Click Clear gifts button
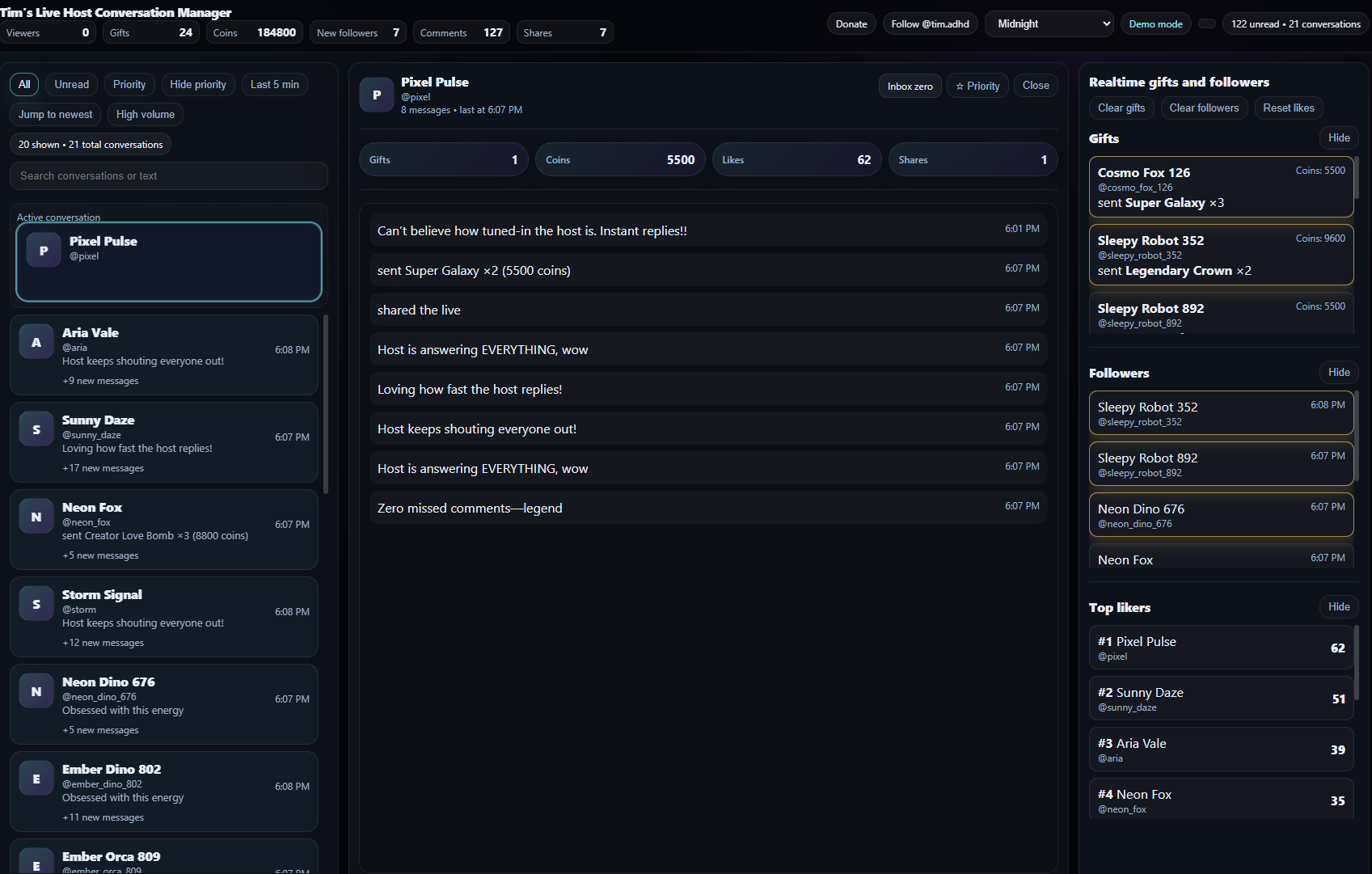This screenshot has height=874, width=1372. [x=1121, y=108]
